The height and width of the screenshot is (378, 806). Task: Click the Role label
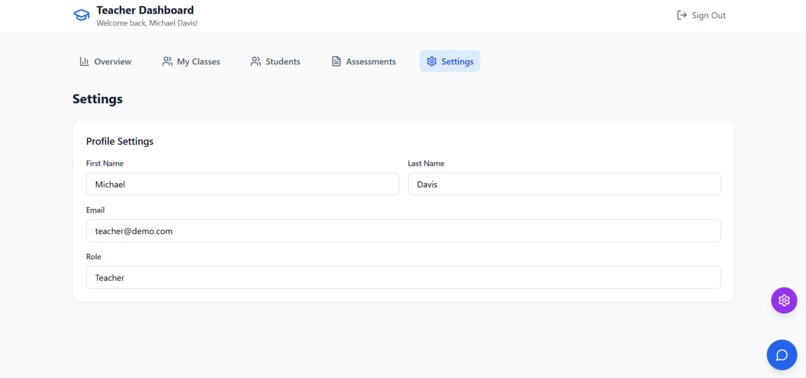[94, 257]
